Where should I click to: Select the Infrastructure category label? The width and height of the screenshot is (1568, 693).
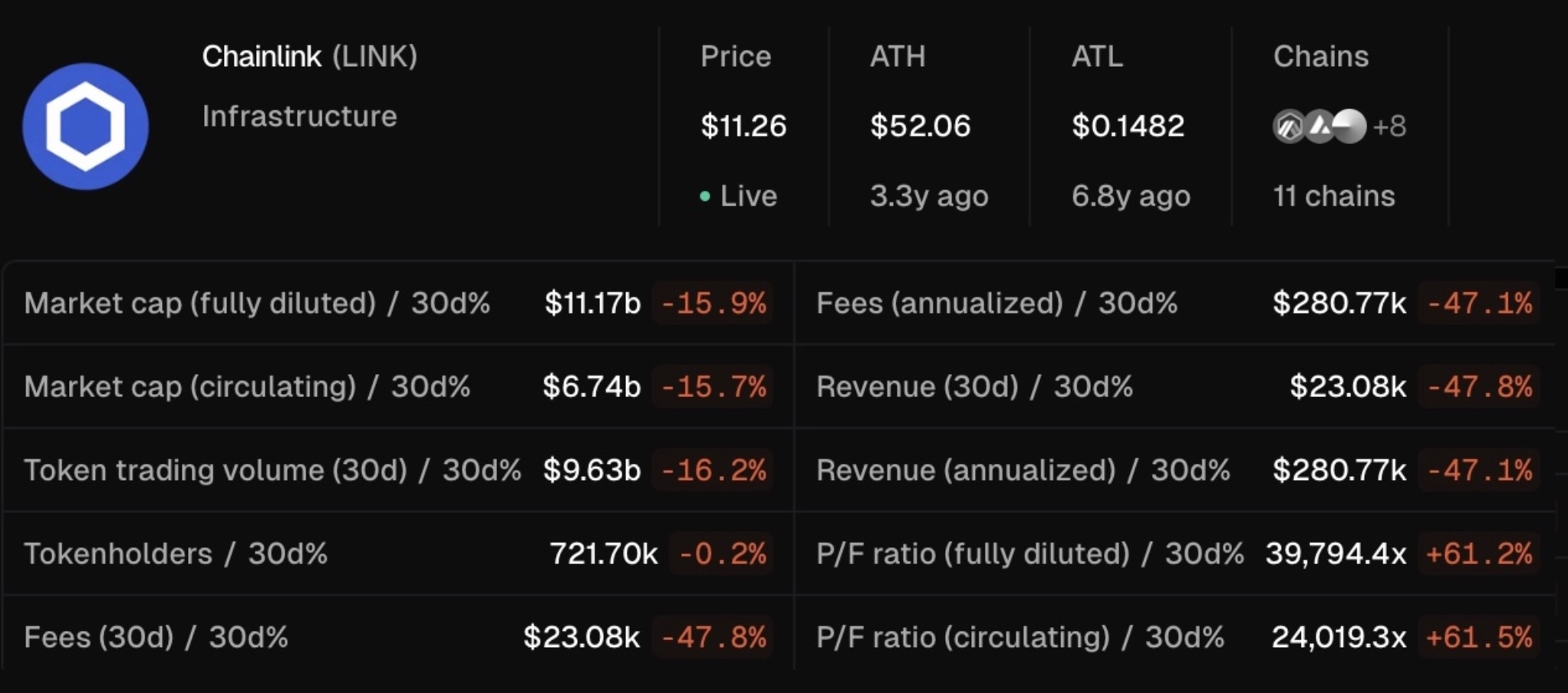pos(300,117)
